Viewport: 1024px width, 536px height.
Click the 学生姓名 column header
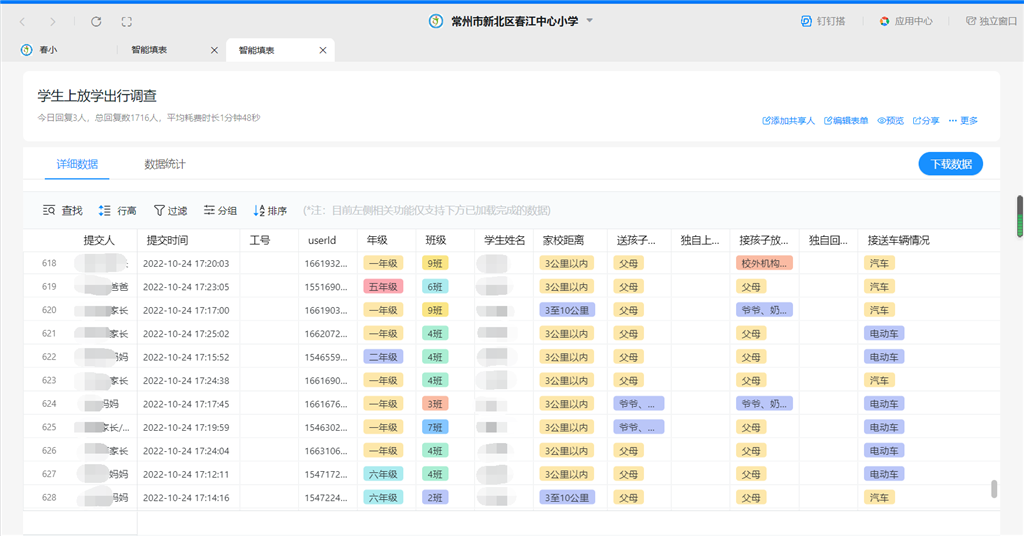point(504,240)
